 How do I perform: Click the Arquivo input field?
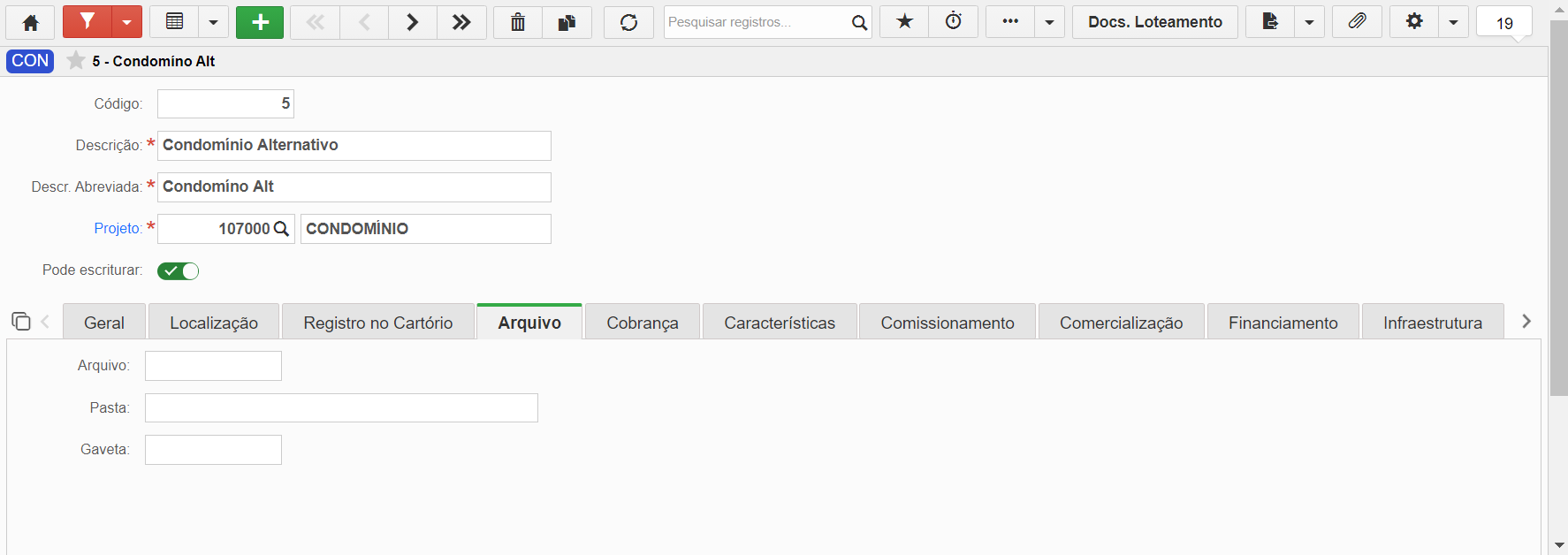[x=213, y=366]
